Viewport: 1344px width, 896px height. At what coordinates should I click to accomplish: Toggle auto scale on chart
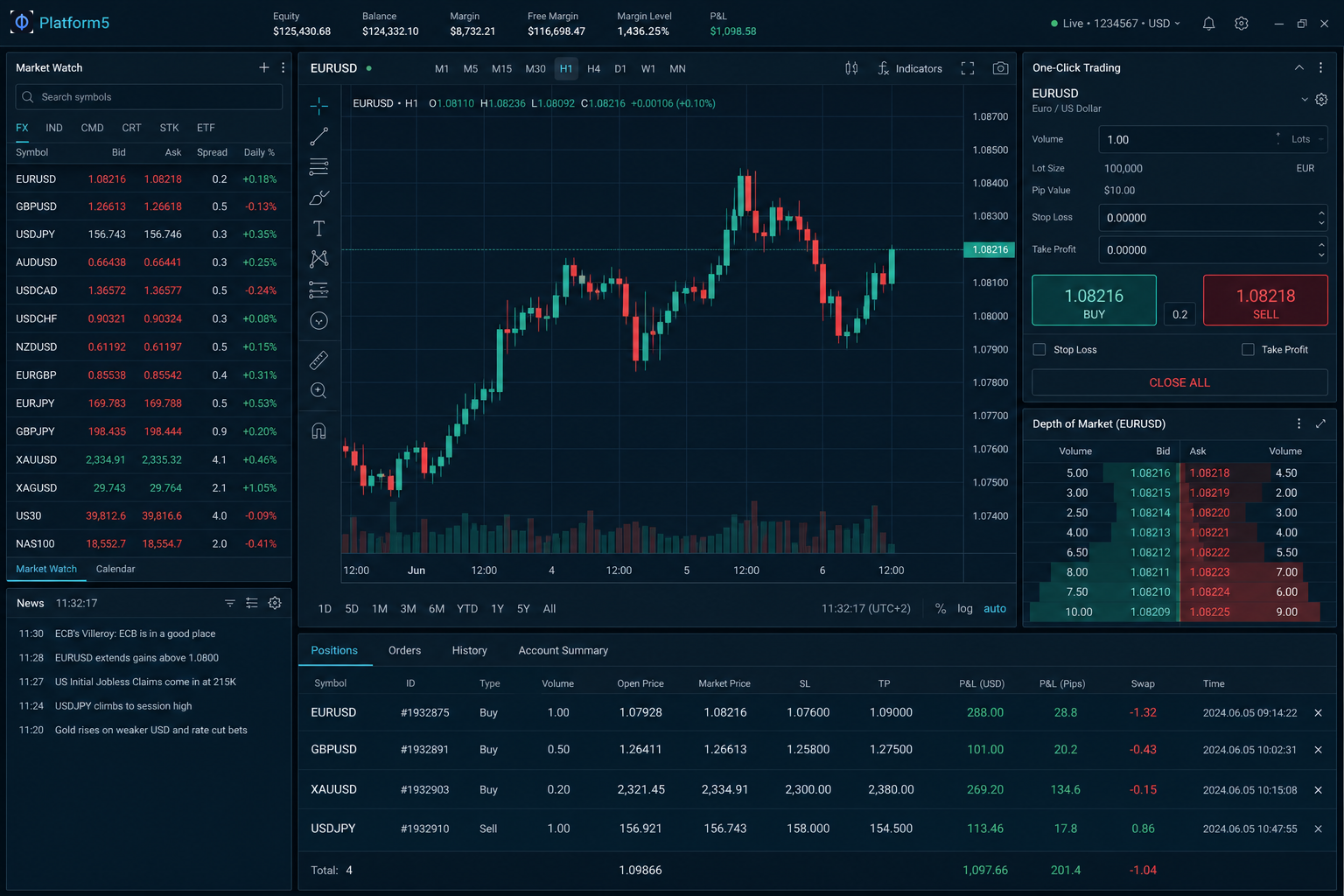point(995,609)
